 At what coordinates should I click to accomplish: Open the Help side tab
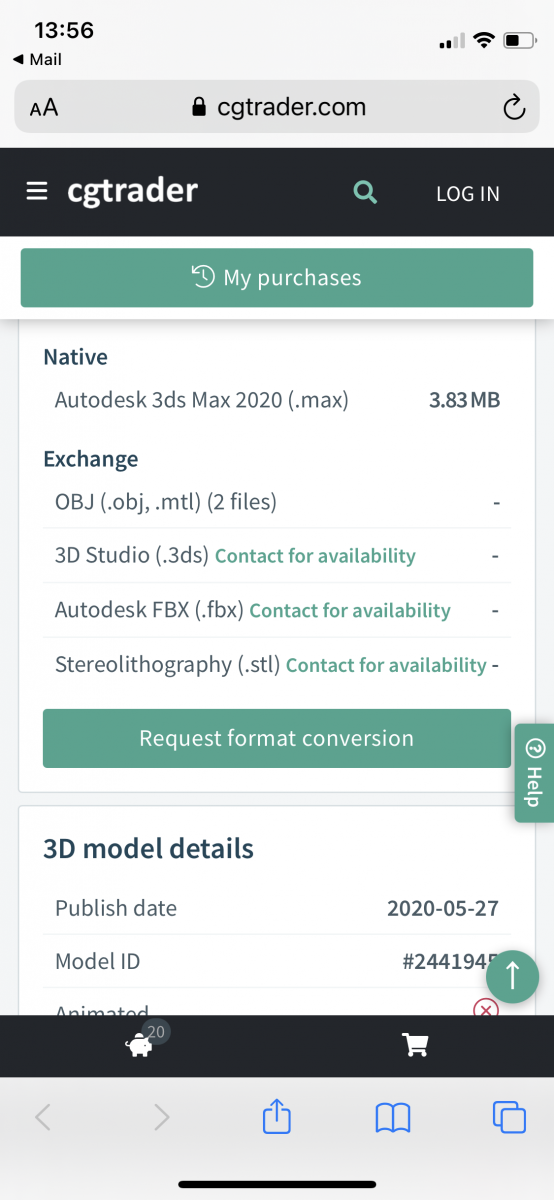click(x=534, y=774)
